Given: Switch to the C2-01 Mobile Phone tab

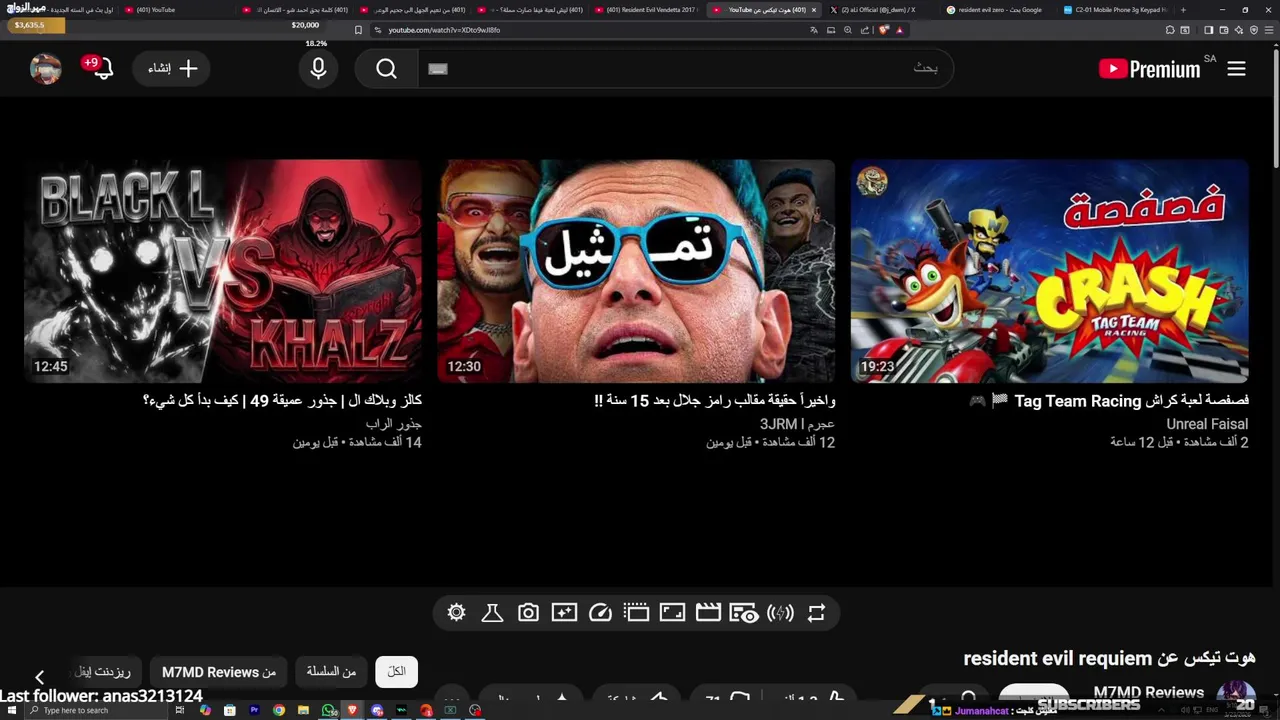Looking at the screenshot, I should tap(1113, 10).
